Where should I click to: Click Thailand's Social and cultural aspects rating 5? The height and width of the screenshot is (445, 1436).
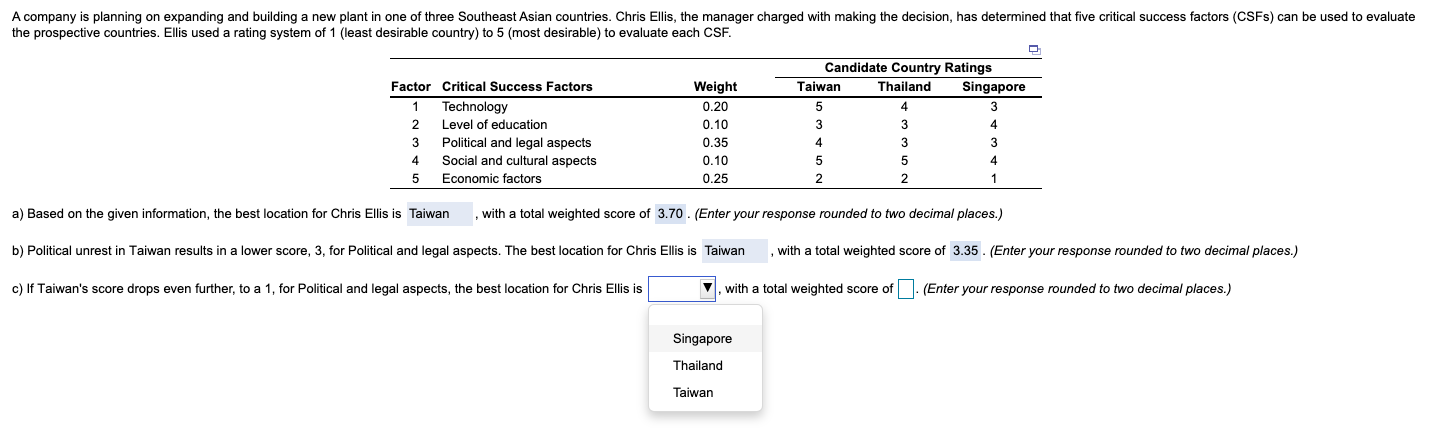click(904, 161)
